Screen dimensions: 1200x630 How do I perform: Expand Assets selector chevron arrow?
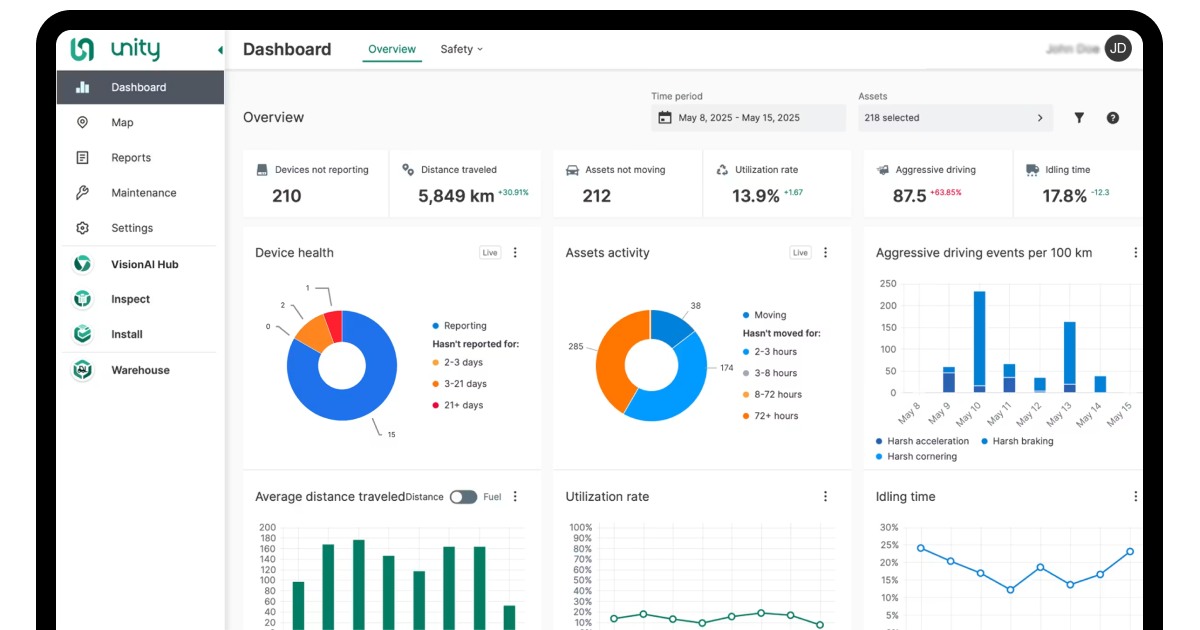pos(1040,118)
